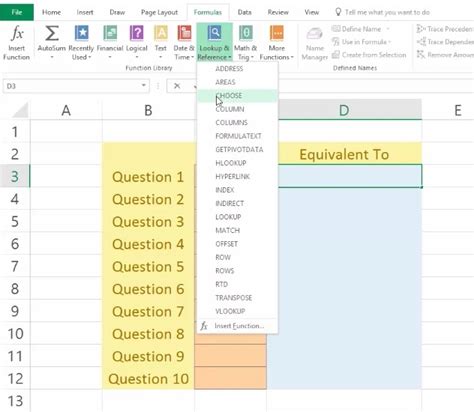474x412 pixels.
Task: Open the Insert Function dialog icon
Action: pyautogui.click(x=16, y=42)
